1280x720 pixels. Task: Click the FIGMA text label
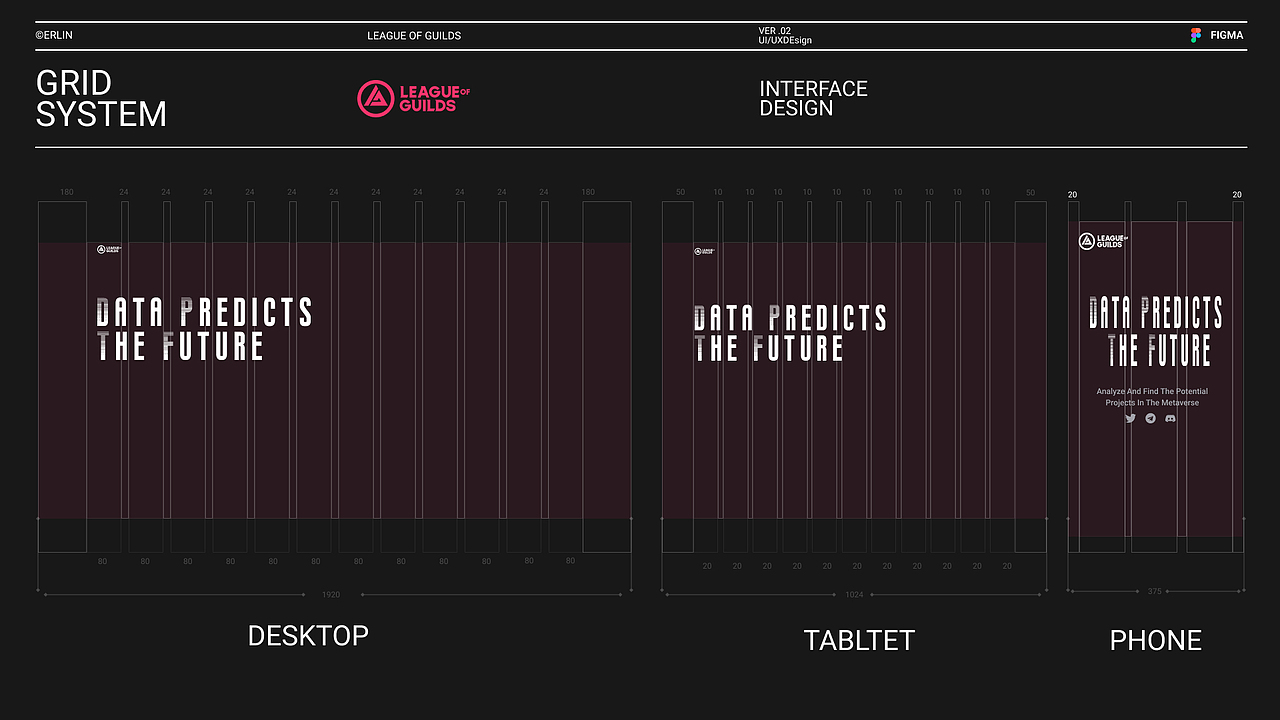(1226, 35)
